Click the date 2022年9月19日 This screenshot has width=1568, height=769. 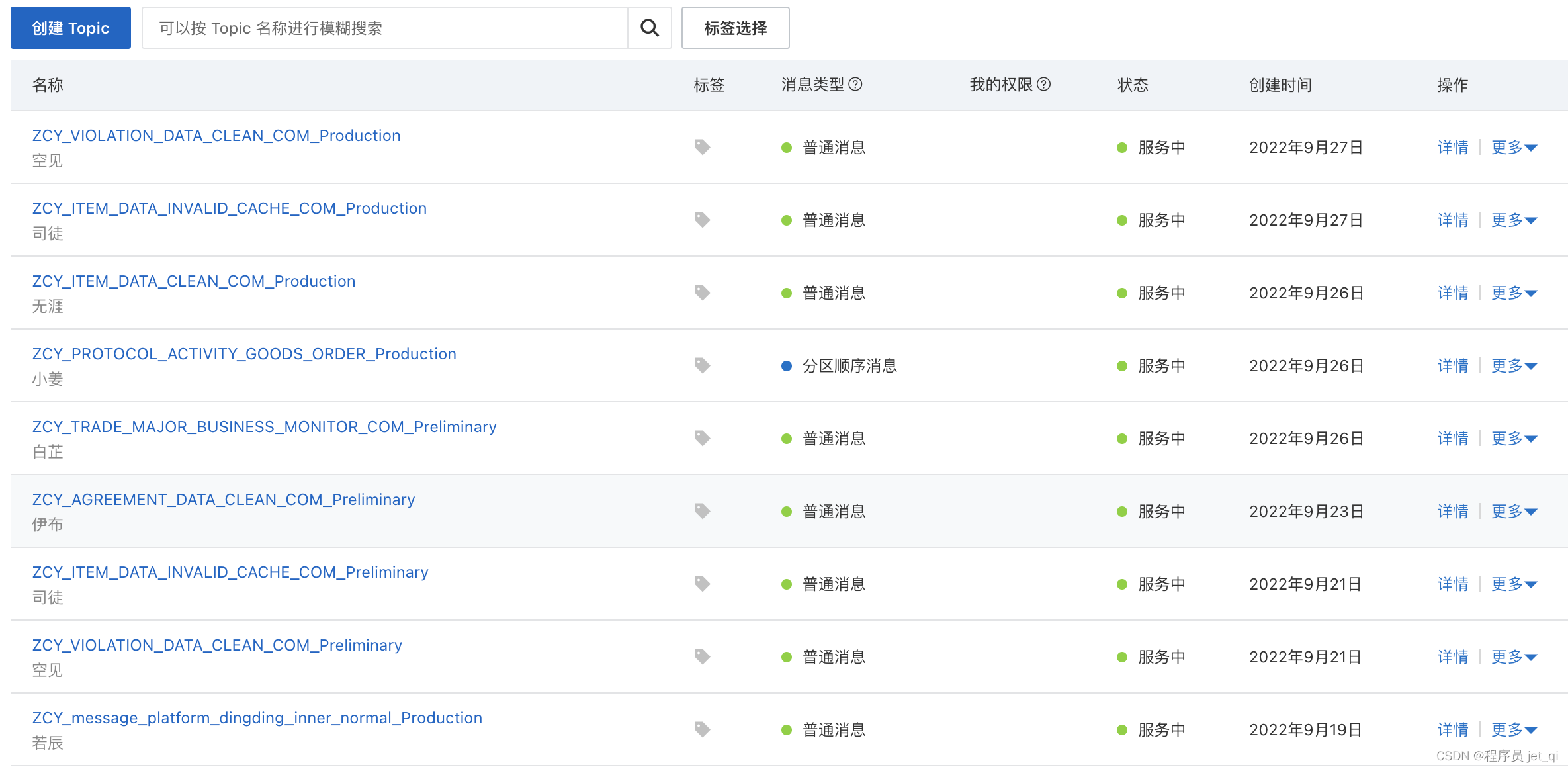(1305, 730)
